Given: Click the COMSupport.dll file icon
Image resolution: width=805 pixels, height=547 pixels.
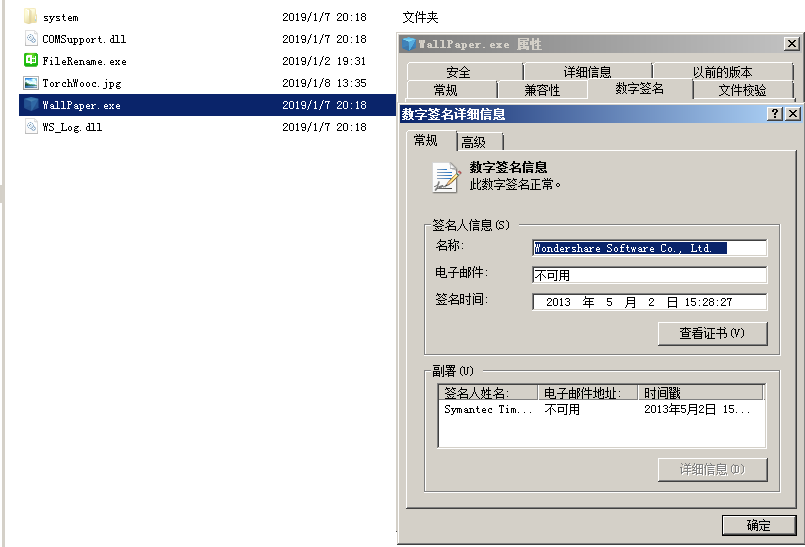Looking at the screenshot, I should click(x=31, y=39).
